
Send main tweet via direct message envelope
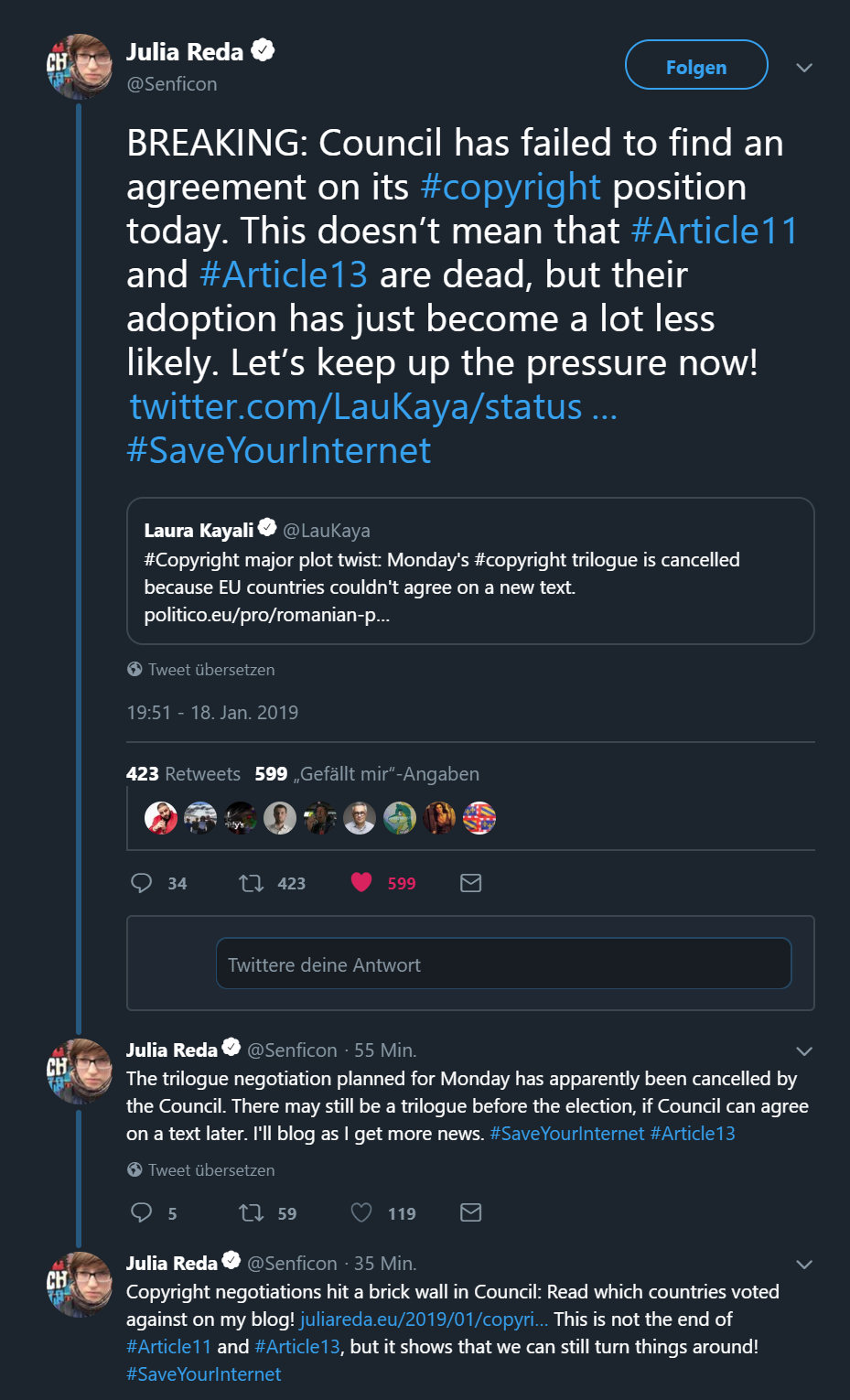[x=470, y=882]
